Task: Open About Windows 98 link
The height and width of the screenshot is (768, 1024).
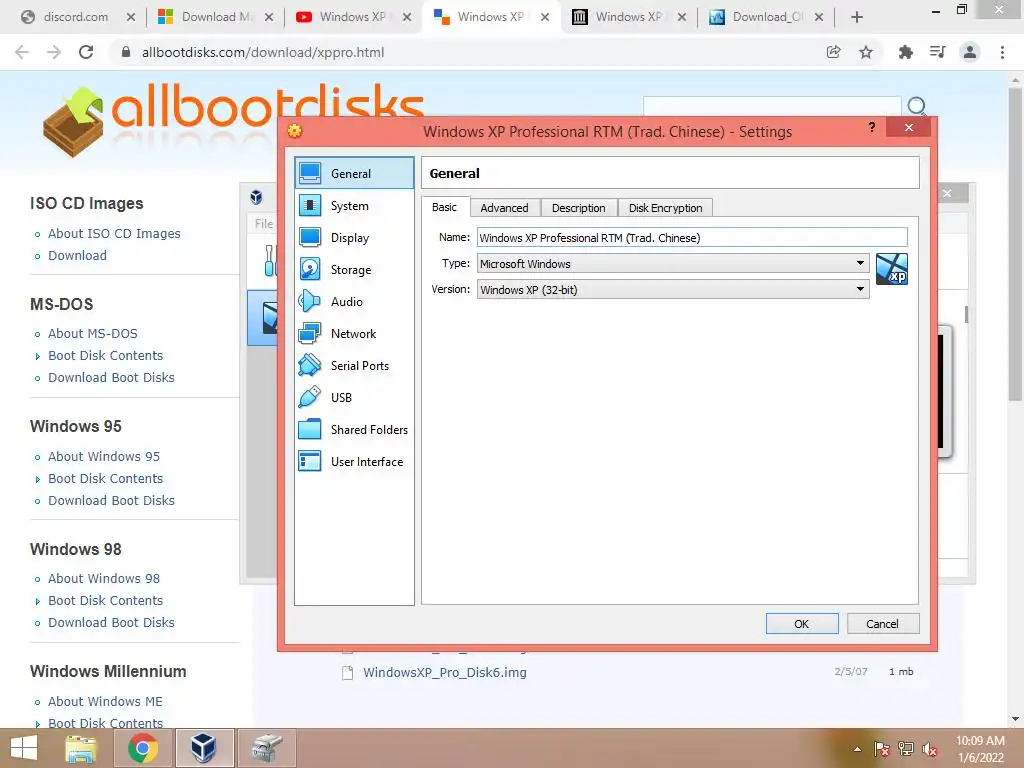Action: click(x=104, y=579)
